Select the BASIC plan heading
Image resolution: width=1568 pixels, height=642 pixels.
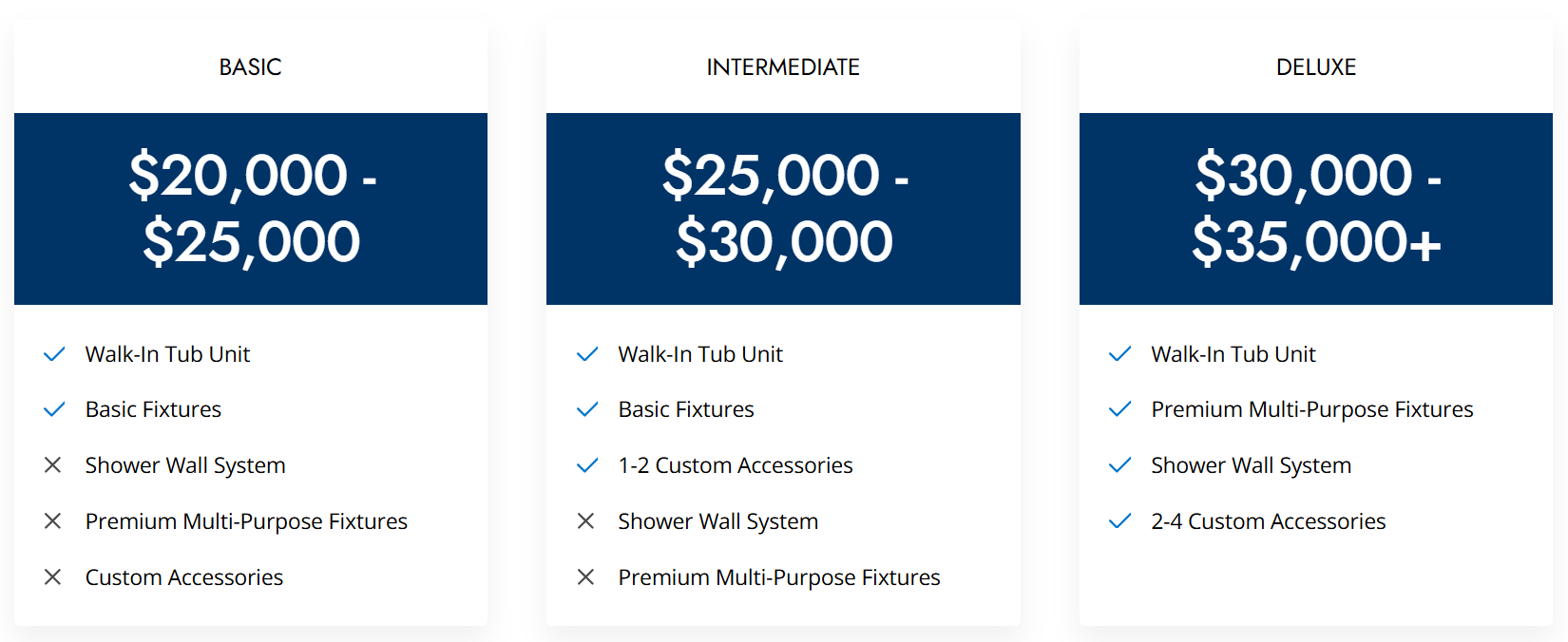(x=251, y=67)
